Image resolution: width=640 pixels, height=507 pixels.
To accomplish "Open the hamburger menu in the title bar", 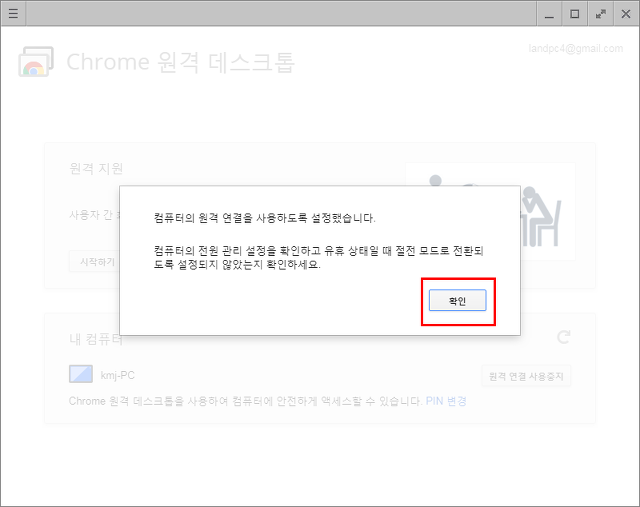I will pos(13,13).
